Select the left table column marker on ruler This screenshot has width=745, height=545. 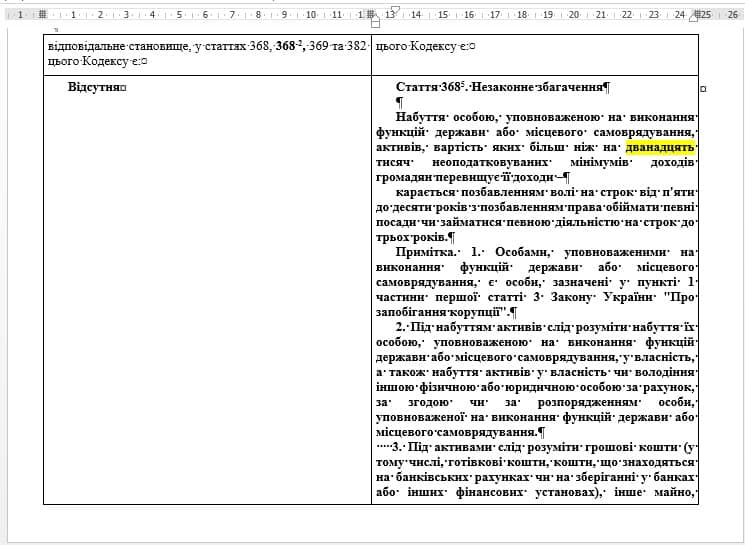(x=43, y=15)
